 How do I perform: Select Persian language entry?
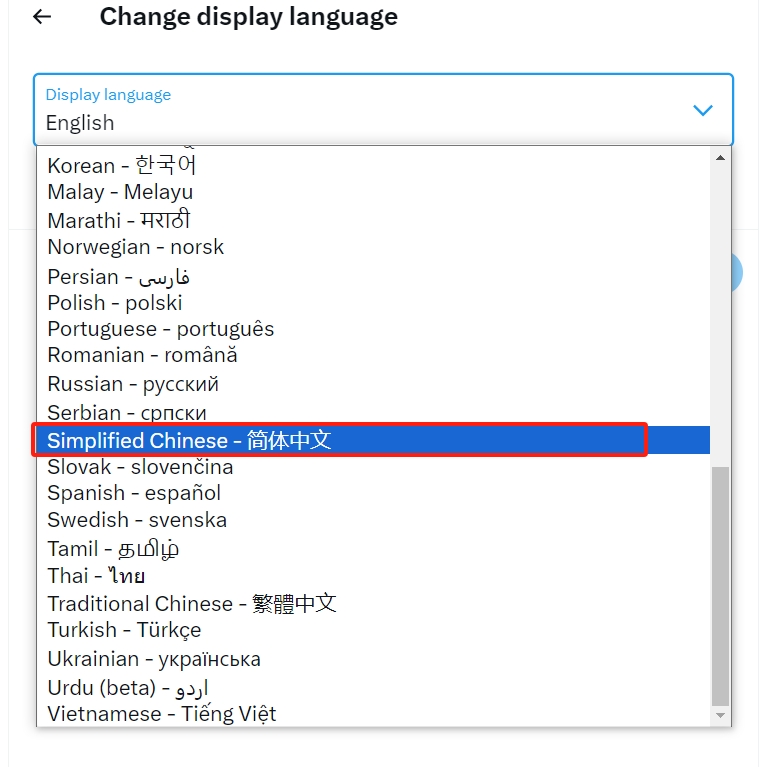tap(118, 276)
